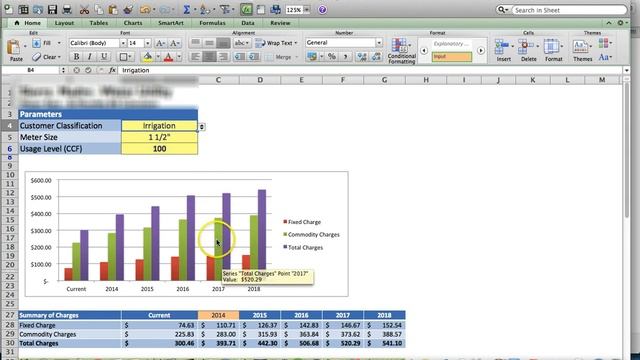Click the Undo arrow icon
The width and height of the screenshot is (640, 360).
tap(144, 9)
